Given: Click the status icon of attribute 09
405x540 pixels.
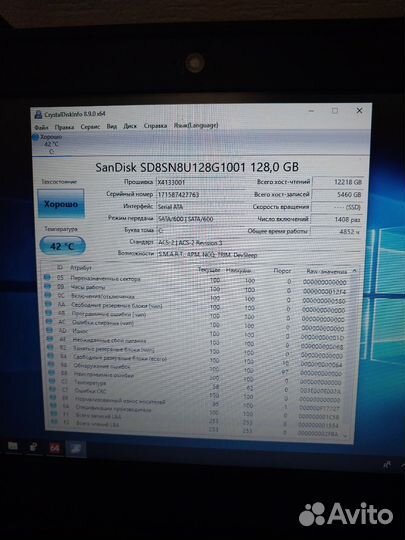Looking at the screenshot, I should tap(48, 286).
